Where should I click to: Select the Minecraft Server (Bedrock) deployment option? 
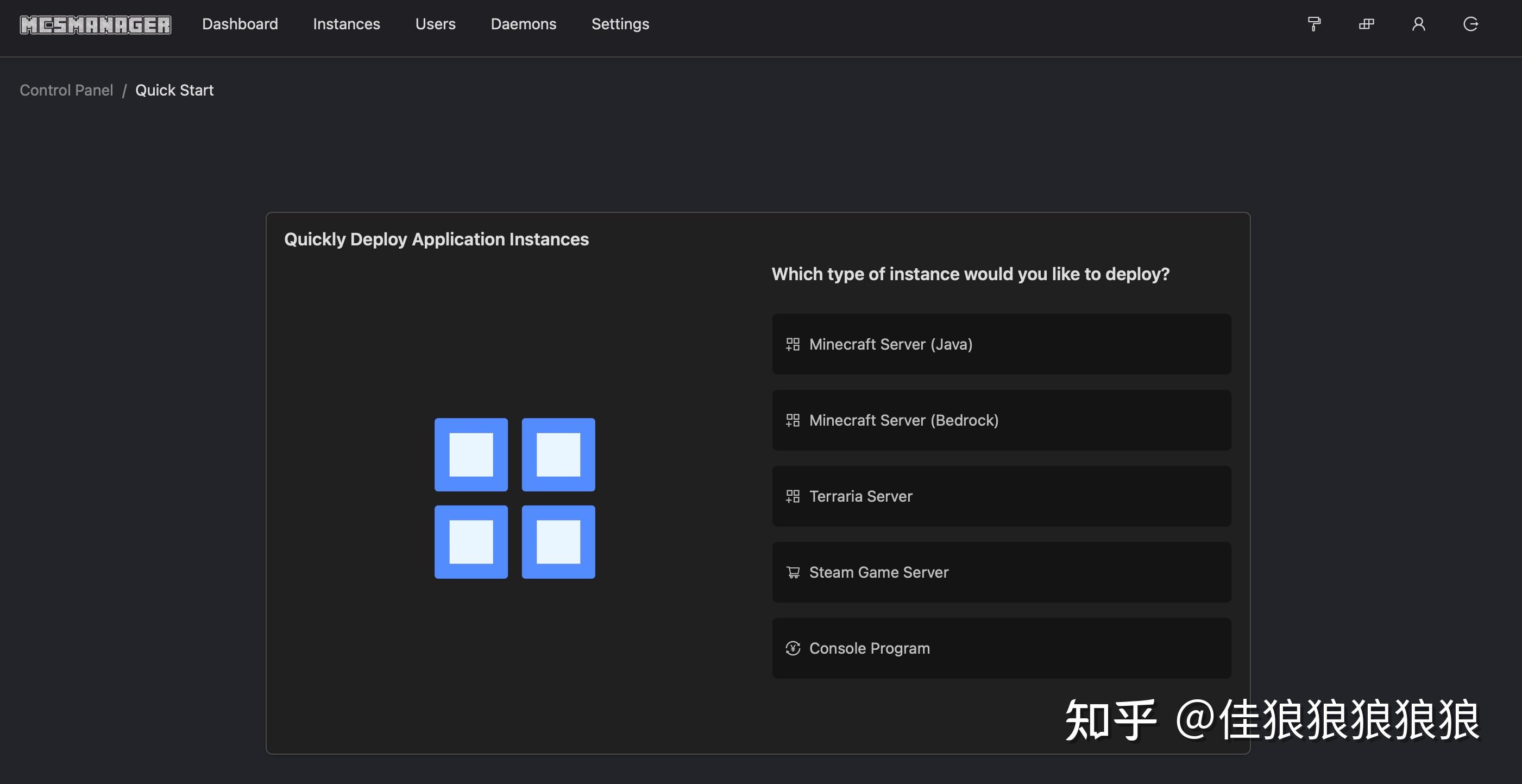tap(1001, 420)
